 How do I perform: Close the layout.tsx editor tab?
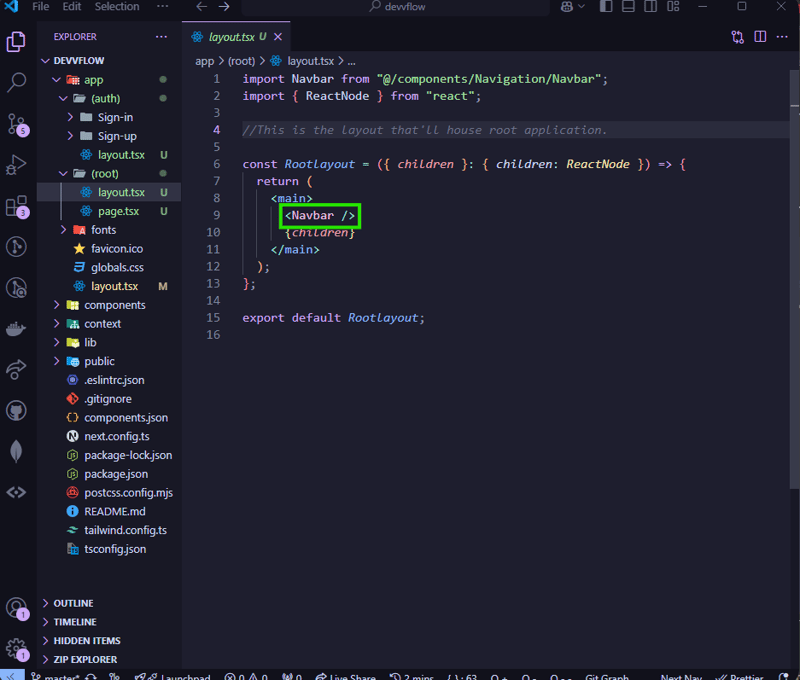278,37
